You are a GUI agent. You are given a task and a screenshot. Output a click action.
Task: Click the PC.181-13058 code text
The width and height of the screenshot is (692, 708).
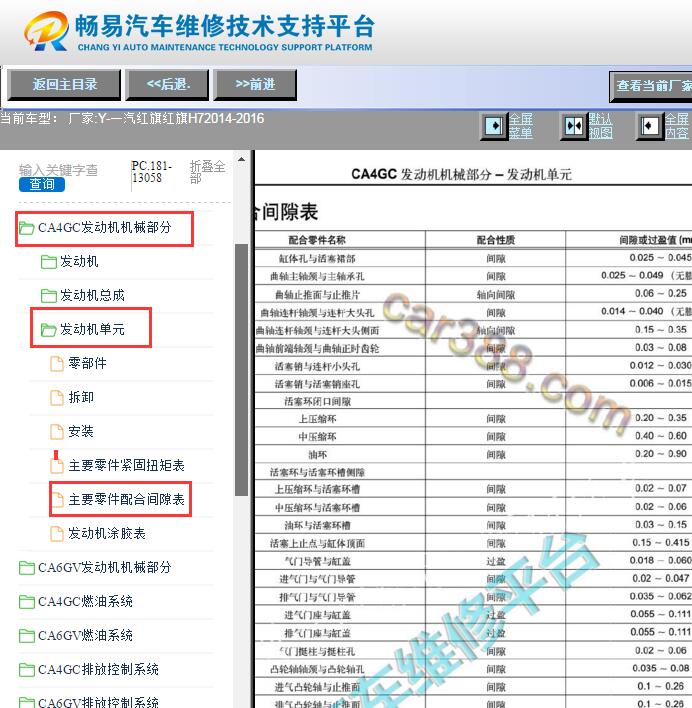pyautogui.click(x=152, y=172)
